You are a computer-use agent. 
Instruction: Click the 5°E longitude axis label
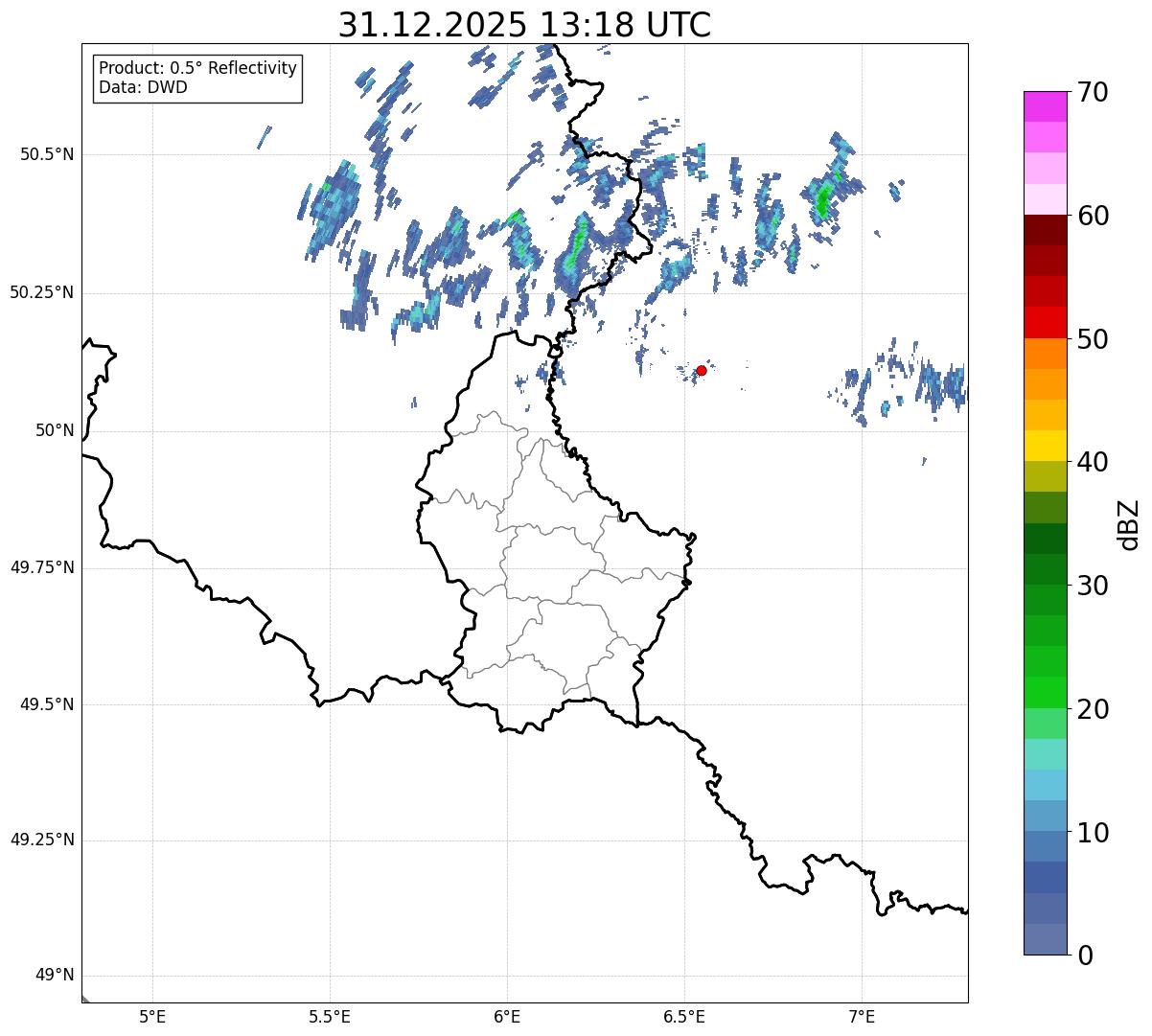[x=152, y=1016]
